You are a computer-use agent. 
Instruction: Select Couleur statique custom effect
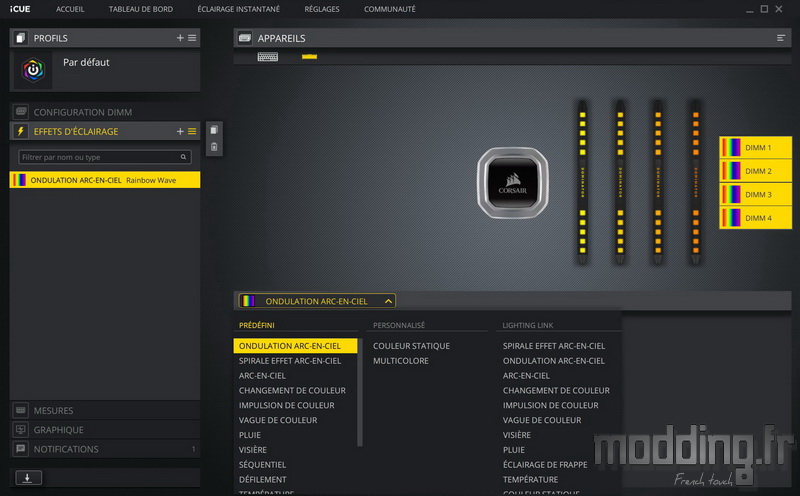411,346
